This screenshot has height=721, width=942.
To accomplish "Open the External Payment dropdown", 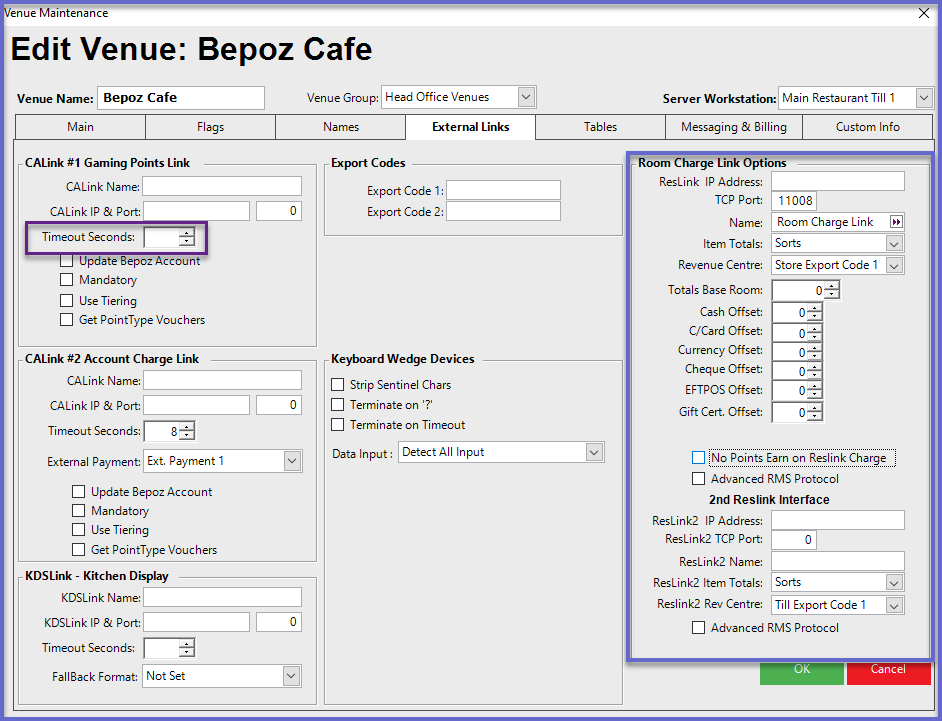I will pyautogui.click(x=292, y=461).
